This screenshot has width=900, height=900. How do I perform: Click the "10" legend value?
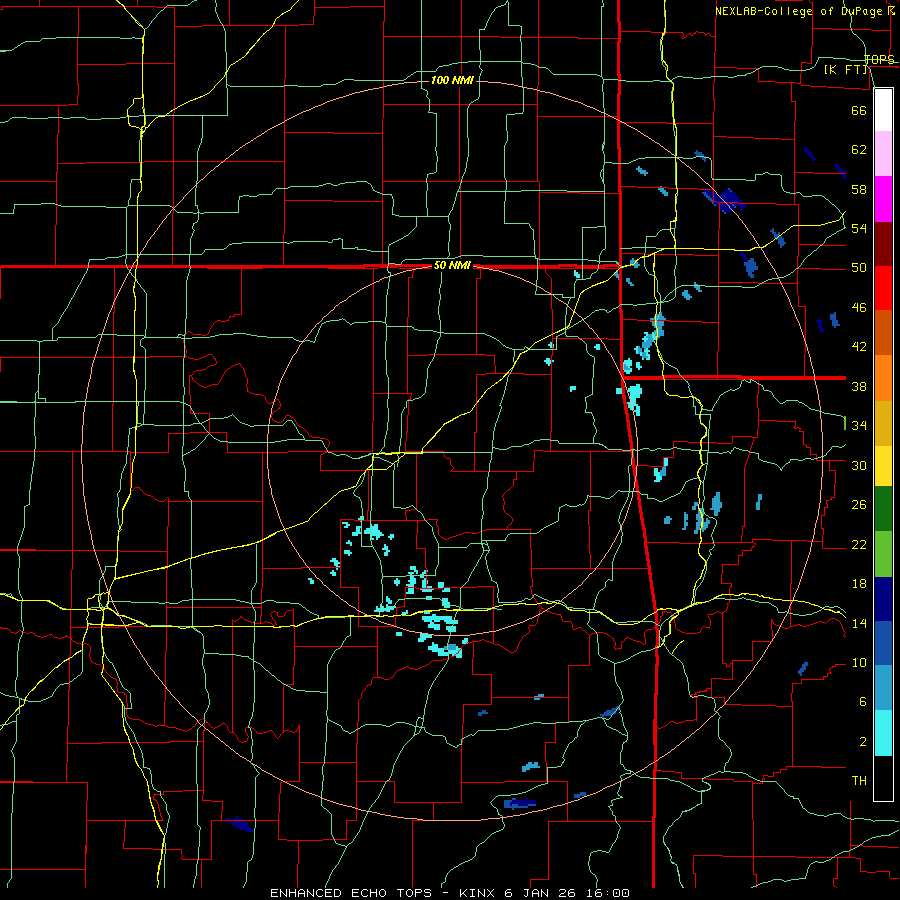(x=859, y=663)
